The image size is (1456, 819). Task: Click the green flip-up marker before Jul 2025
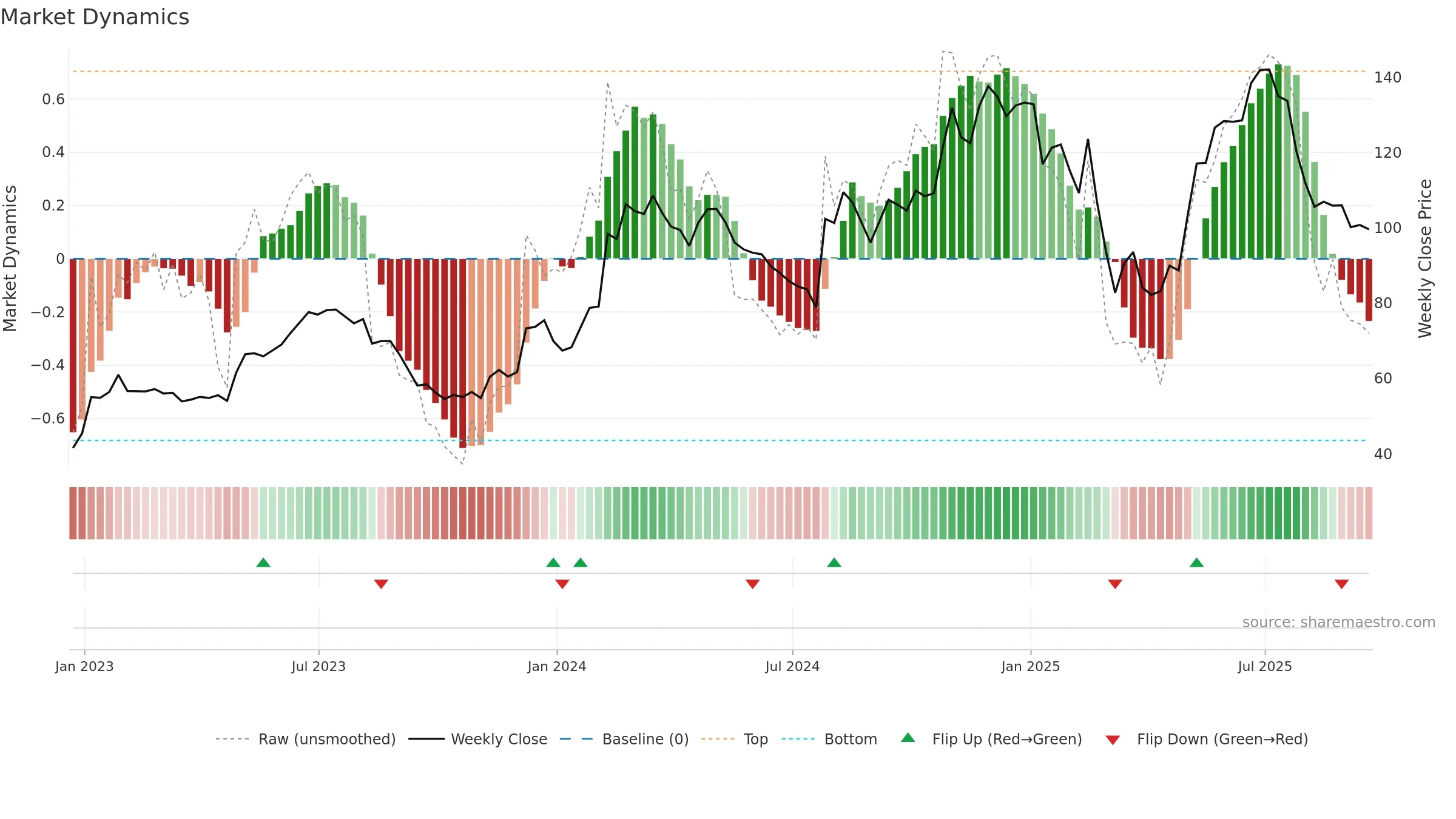(x=1197, y=562)
